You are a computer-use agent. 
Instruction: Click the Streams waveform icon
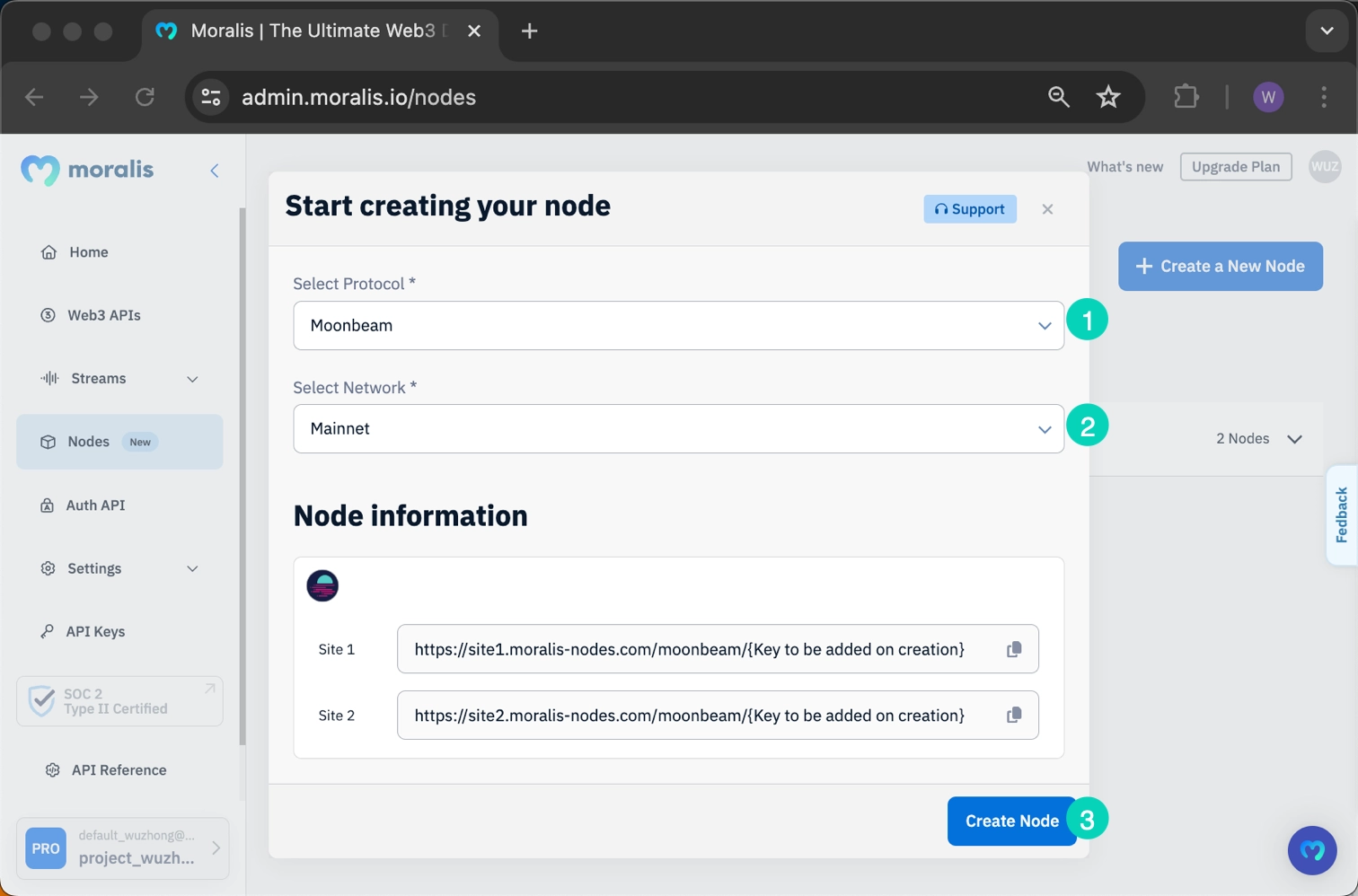(49, 379)
